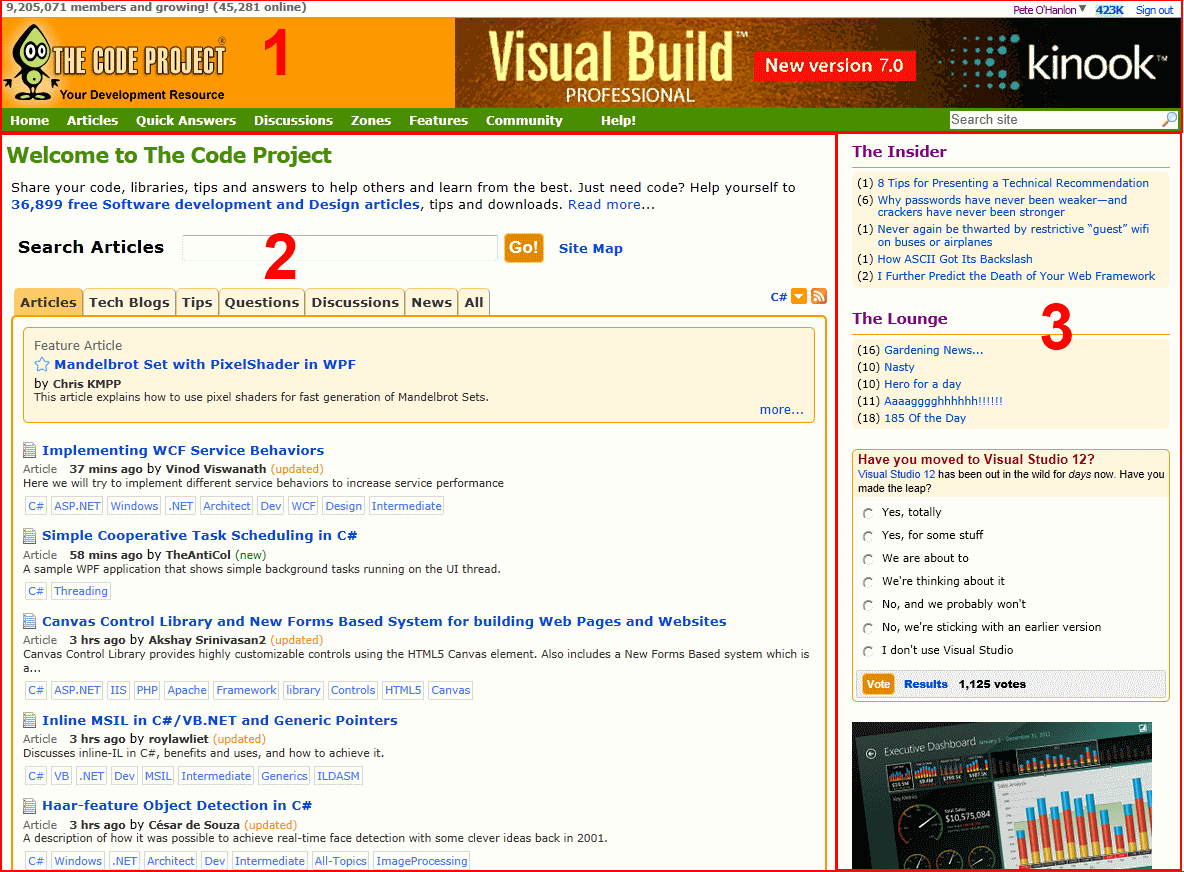Viewport: 1184px width, 872px height.
Task: Click the document icon beside Simple Cooperative Task Scheduling
Action: pyautogui.click(x=29, y=536)
